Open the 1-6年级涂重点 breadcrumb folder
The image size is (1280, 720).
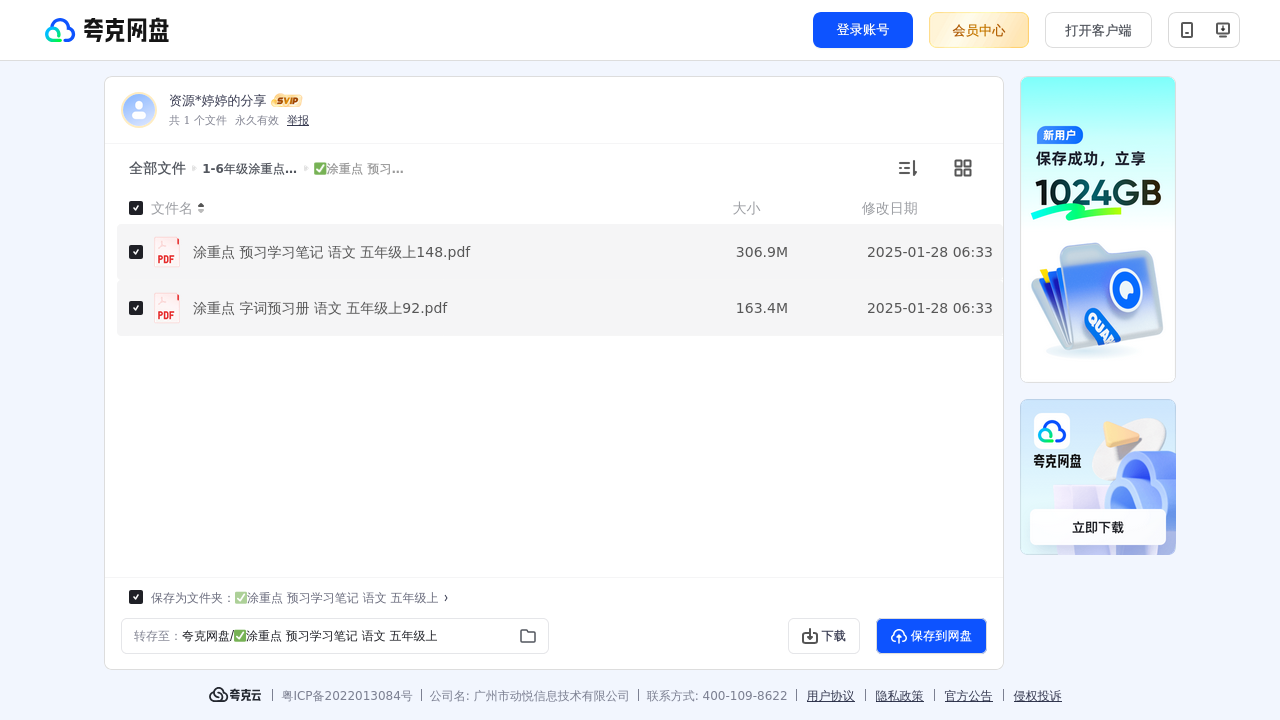coord(250,169)
